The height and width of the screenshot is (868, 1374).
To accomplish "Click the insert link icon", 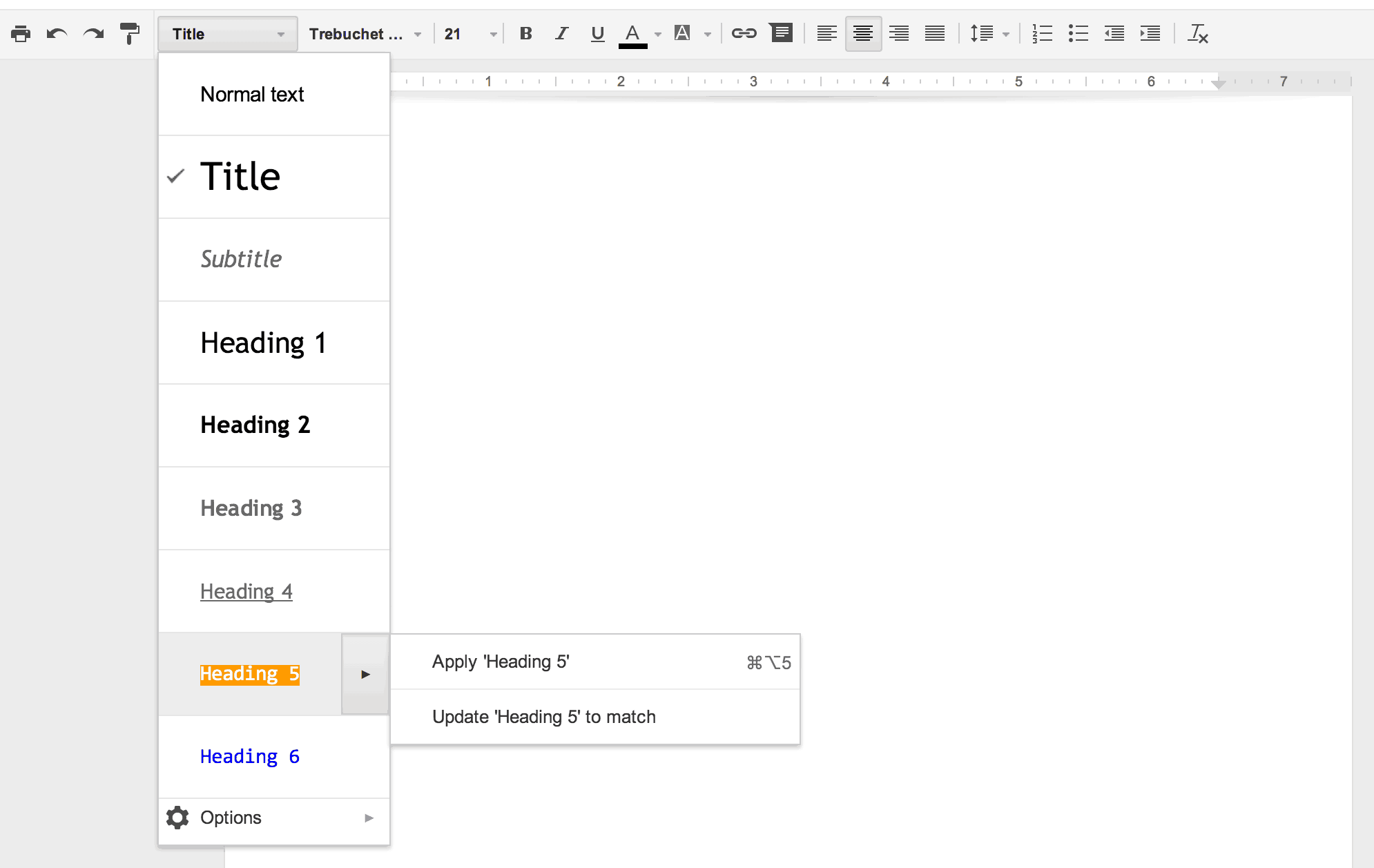I will [x=744, y=33].
